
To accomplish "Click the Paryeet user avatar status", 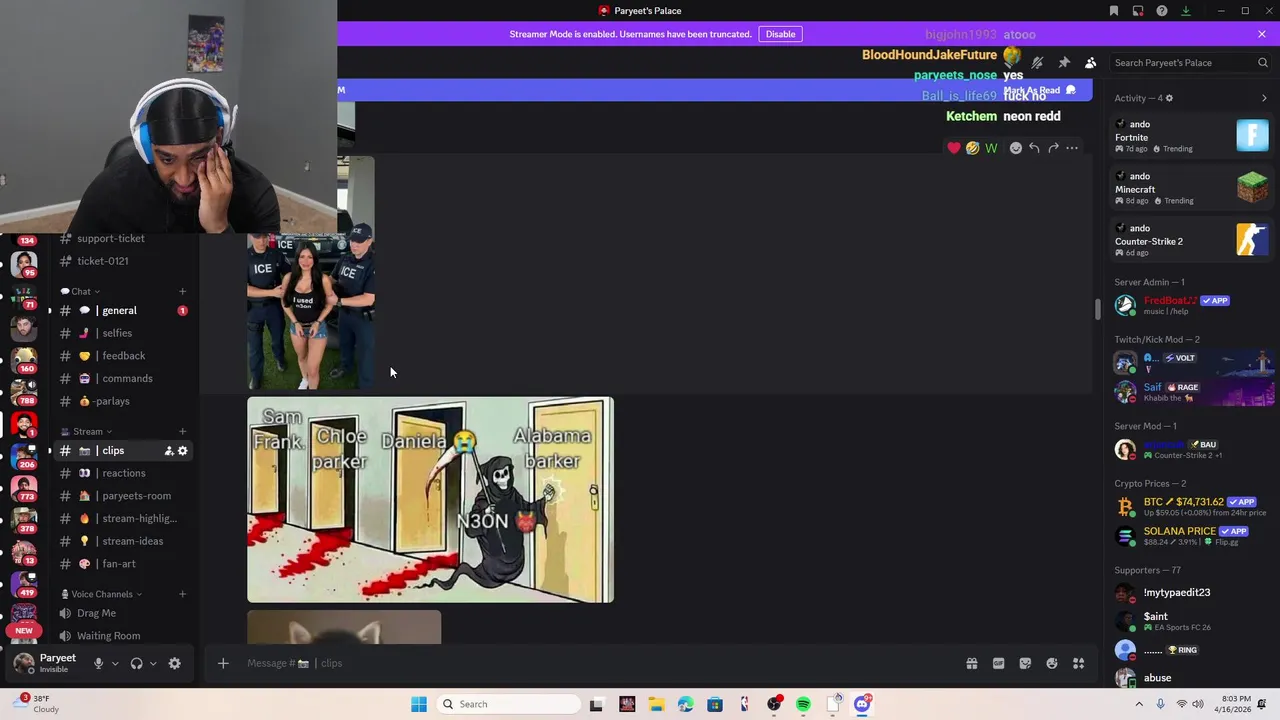I will click(x=24, y=663).
